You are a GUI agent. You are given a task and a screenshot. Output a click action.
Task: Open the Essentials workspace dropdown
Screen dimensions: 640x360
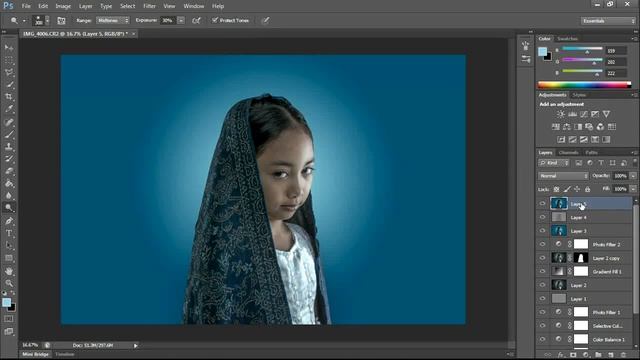point(608,21)
